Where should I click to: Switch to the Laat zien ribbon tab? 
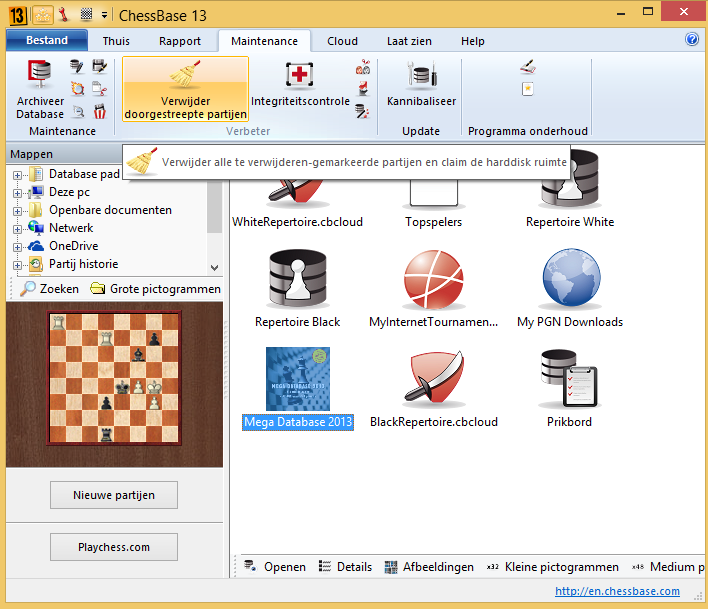(409, 41)
